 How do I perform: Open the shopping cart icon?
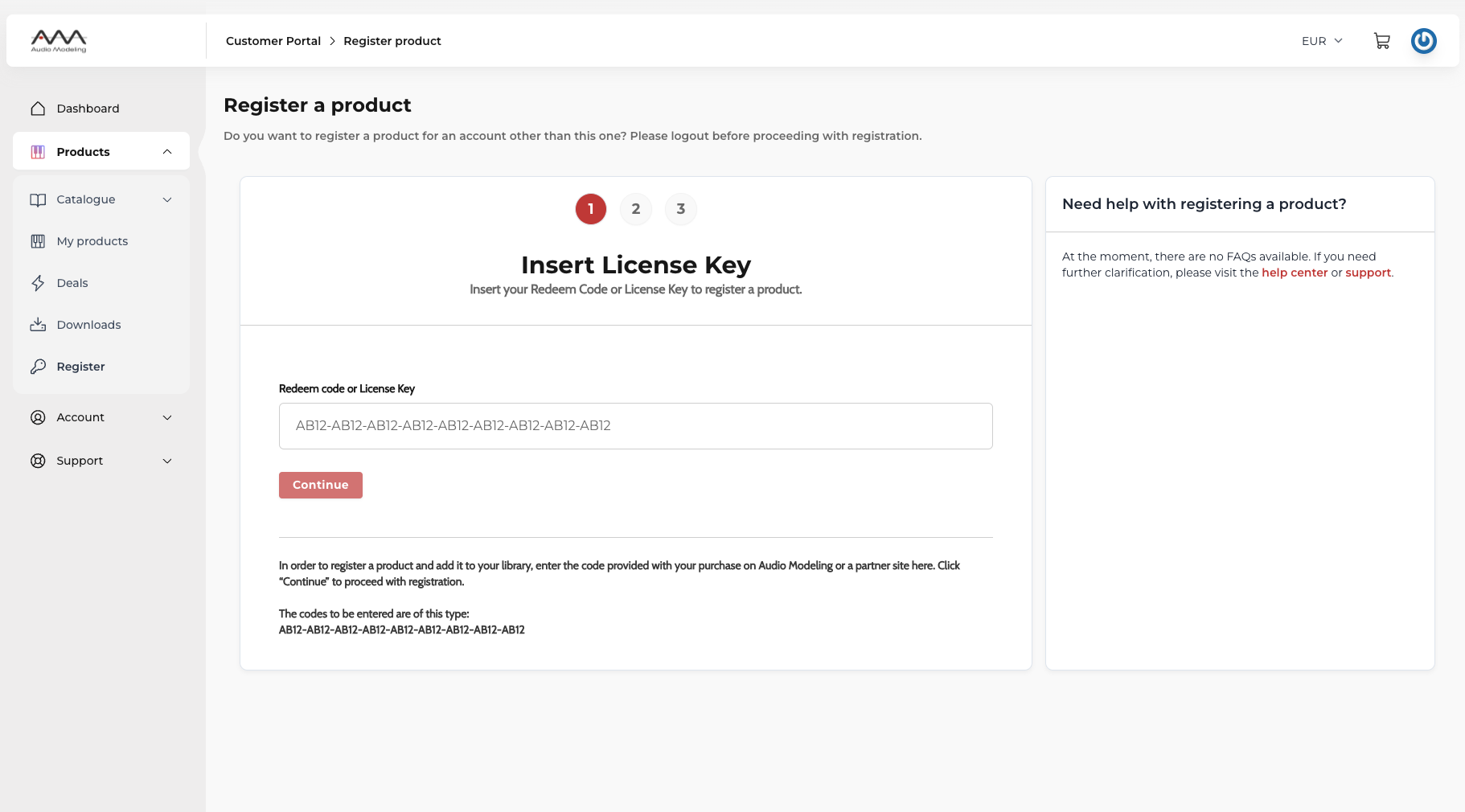1382,41
